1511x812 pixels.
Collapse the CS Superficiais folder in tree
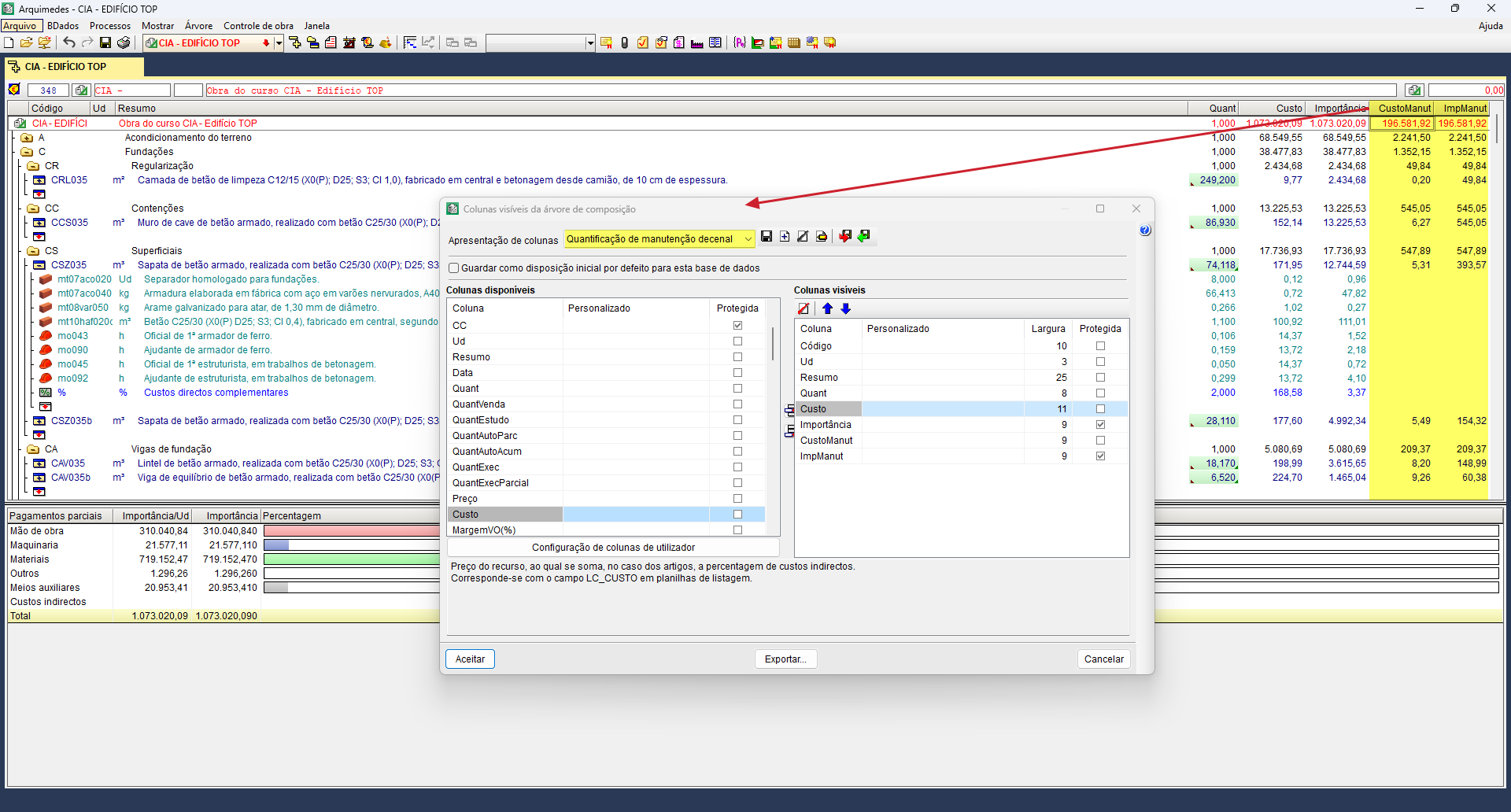33,251
